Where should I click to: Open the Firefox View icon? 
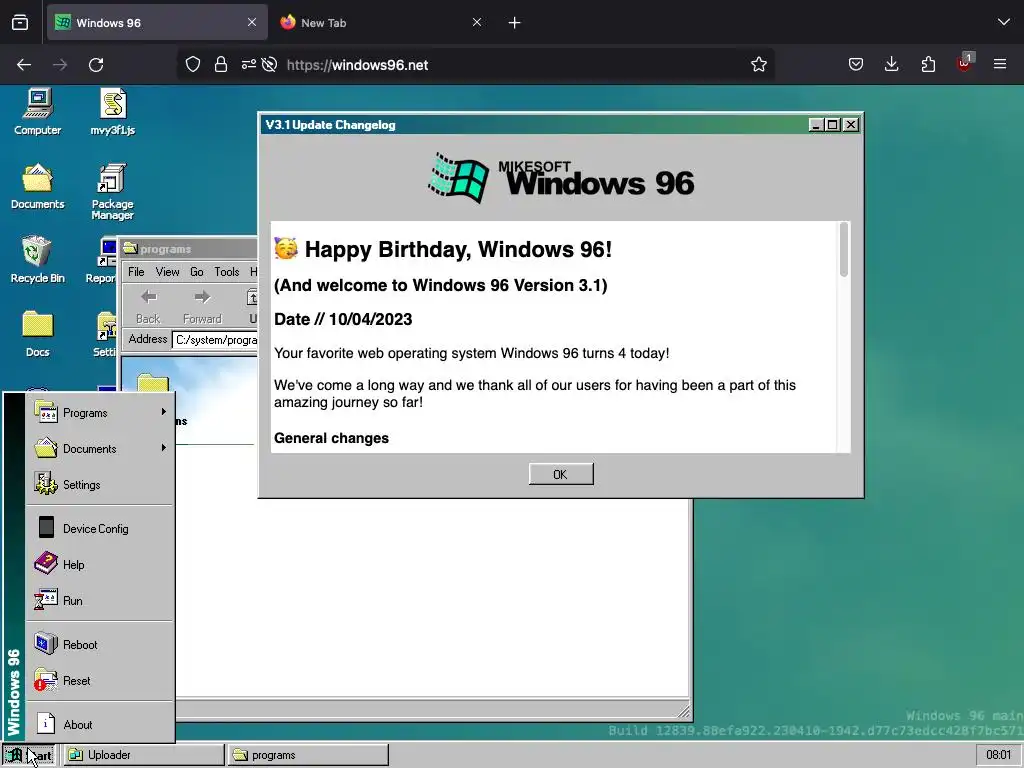click(x=20, y=23)
